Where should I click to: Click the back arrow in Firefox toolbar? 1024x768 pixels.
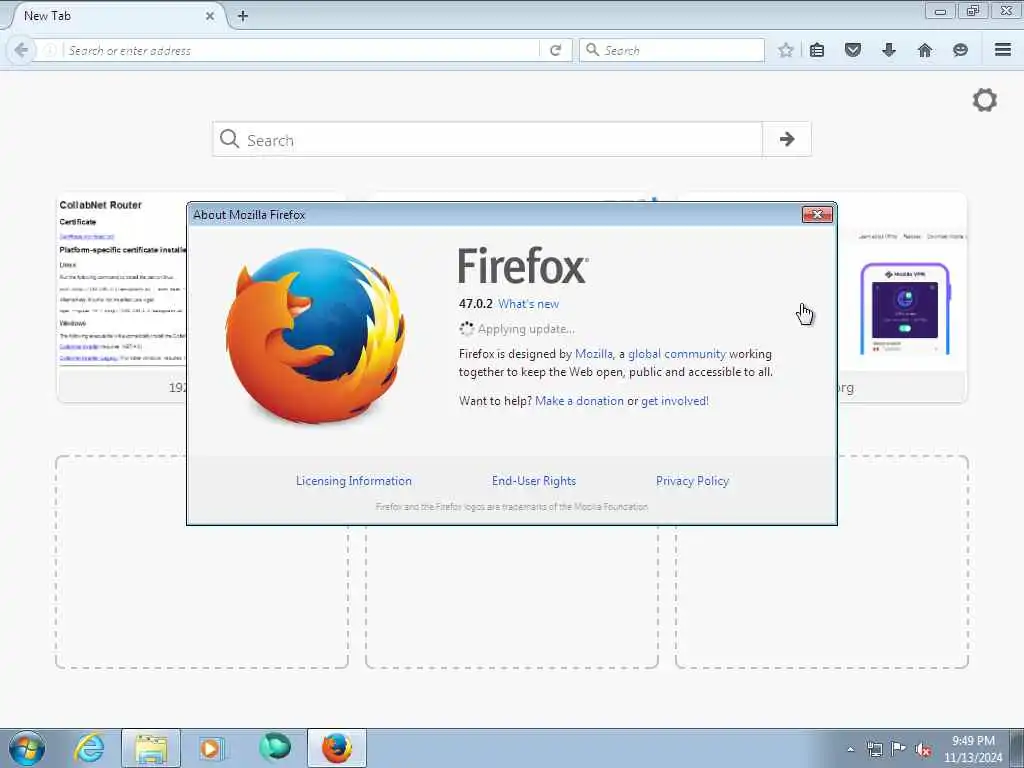[x=21, y=50]
